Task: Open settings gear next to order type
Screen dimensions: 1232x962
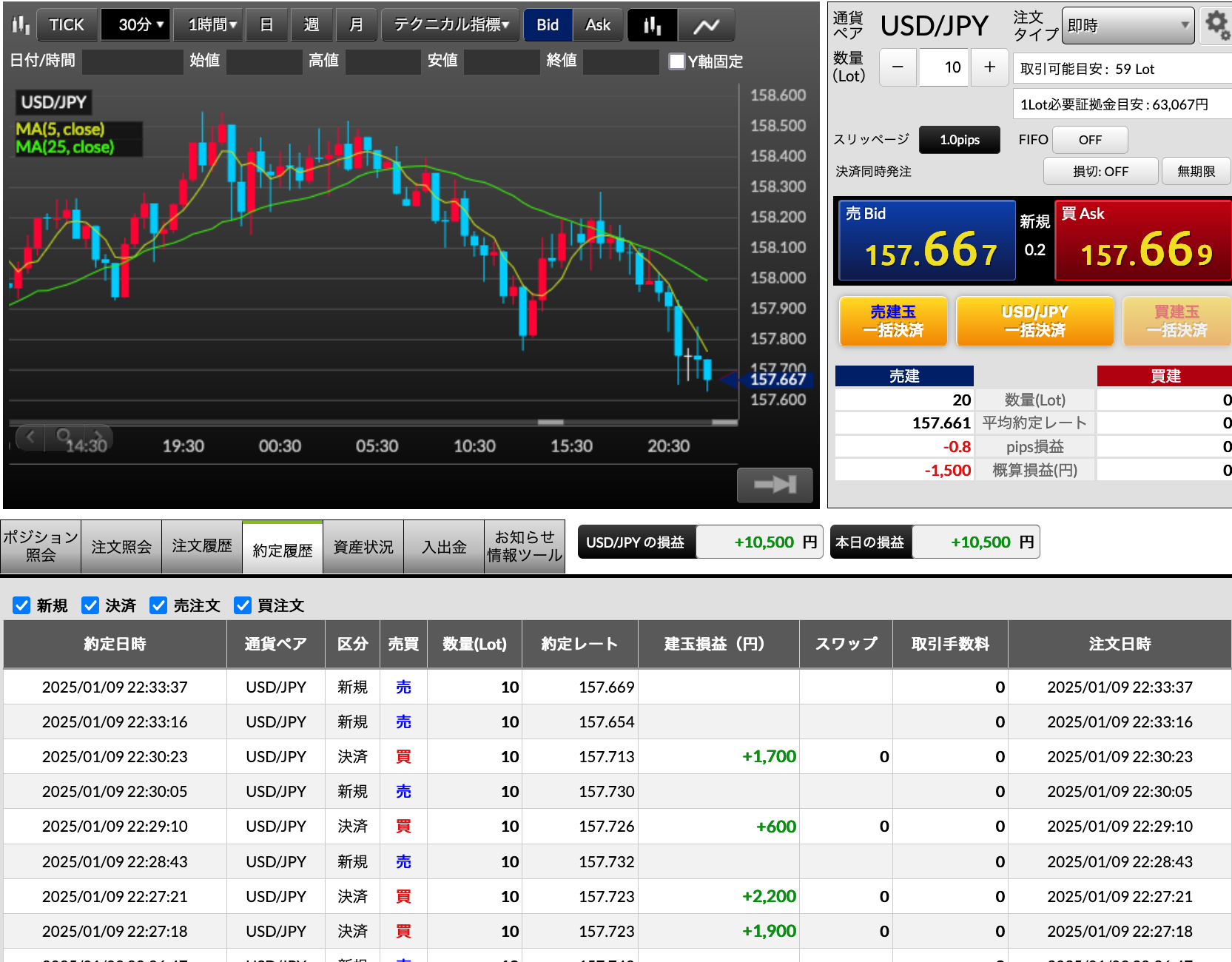Action: [1218, 25]
